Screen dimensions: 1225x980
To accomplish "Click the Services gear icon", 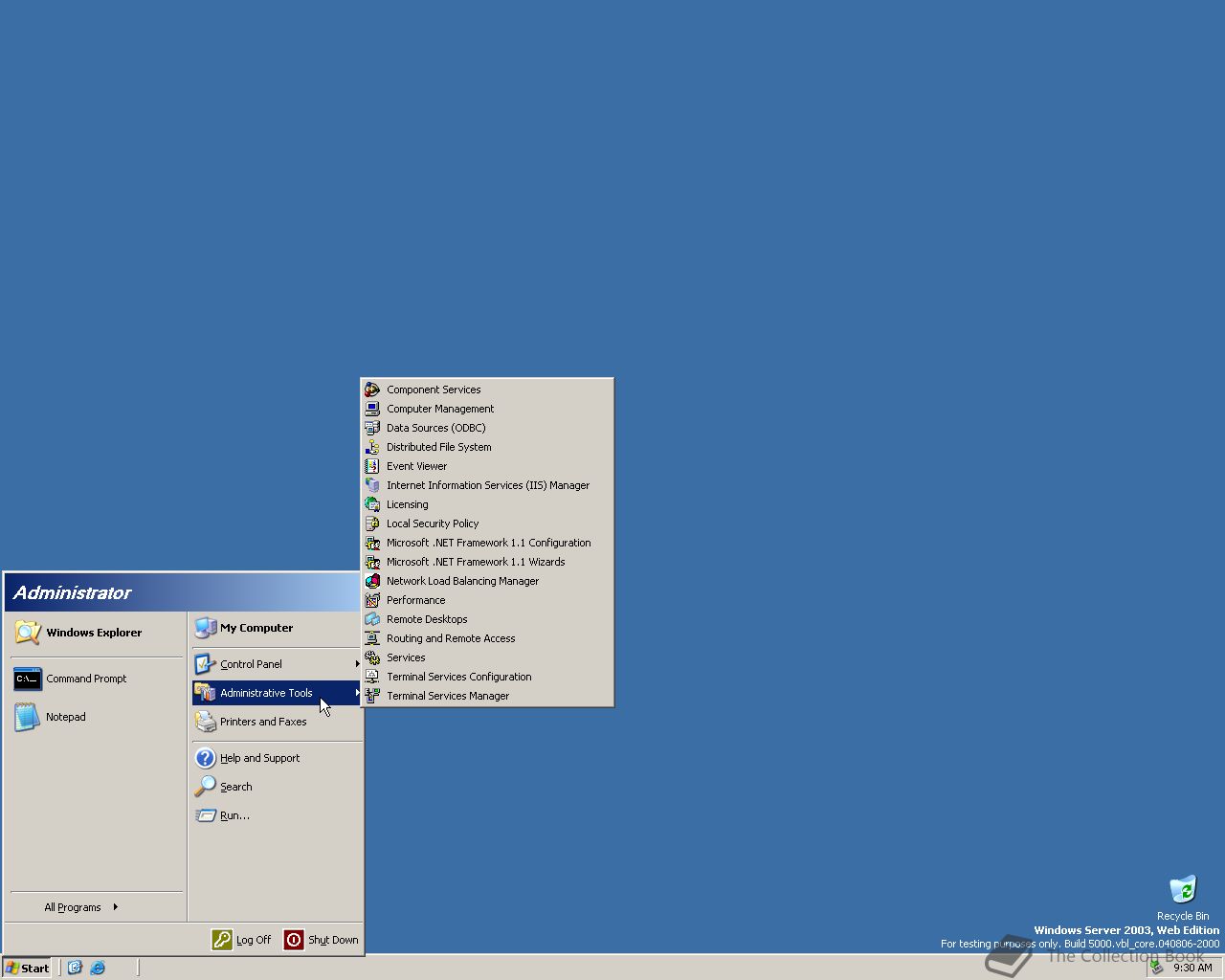I will pyautogui.click(x=372, y=657).
